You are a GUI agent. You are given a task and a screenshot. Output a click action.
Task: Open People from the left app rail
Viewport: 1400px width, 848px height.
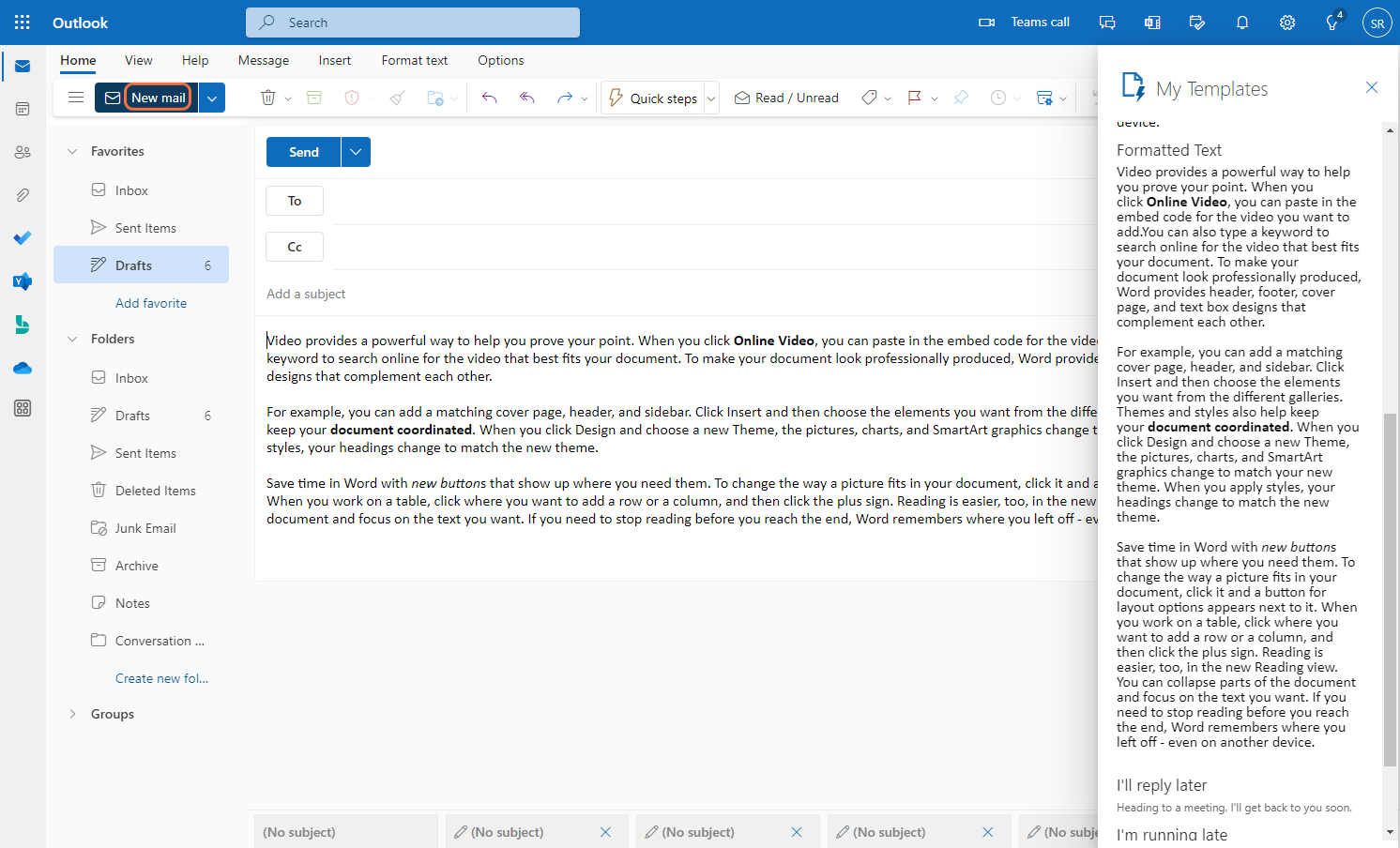23,152
